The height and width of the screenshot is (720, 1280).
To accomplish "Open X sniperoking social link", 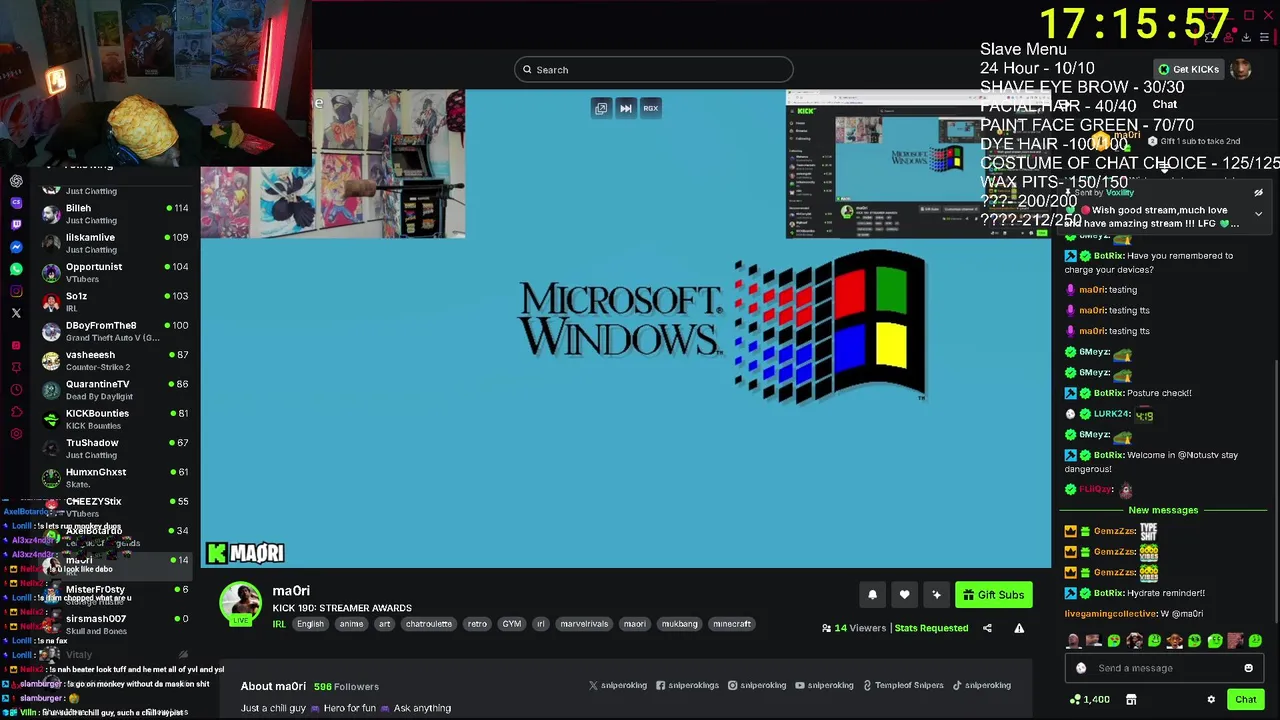I will [x=618, y=685].
